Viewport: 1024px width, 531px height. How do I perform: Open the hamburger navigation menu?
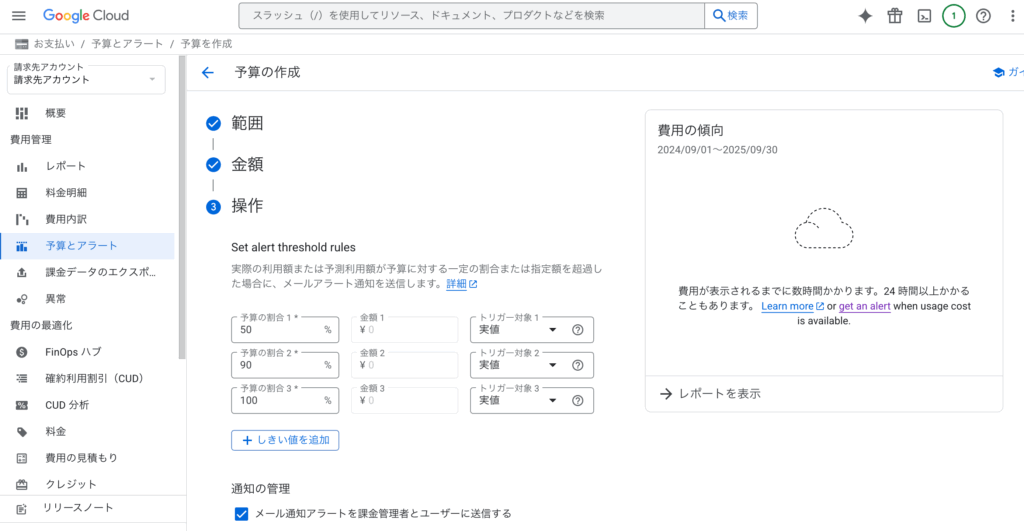tap(18, 16)
